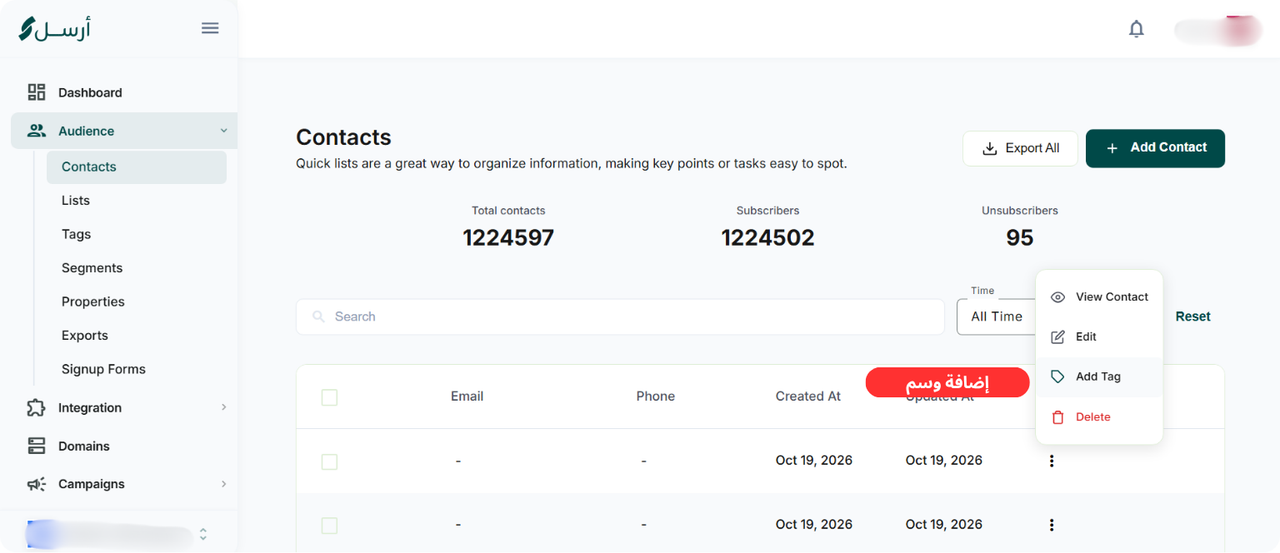
Task: Open the Arsel logo home link
Action: 55,29
